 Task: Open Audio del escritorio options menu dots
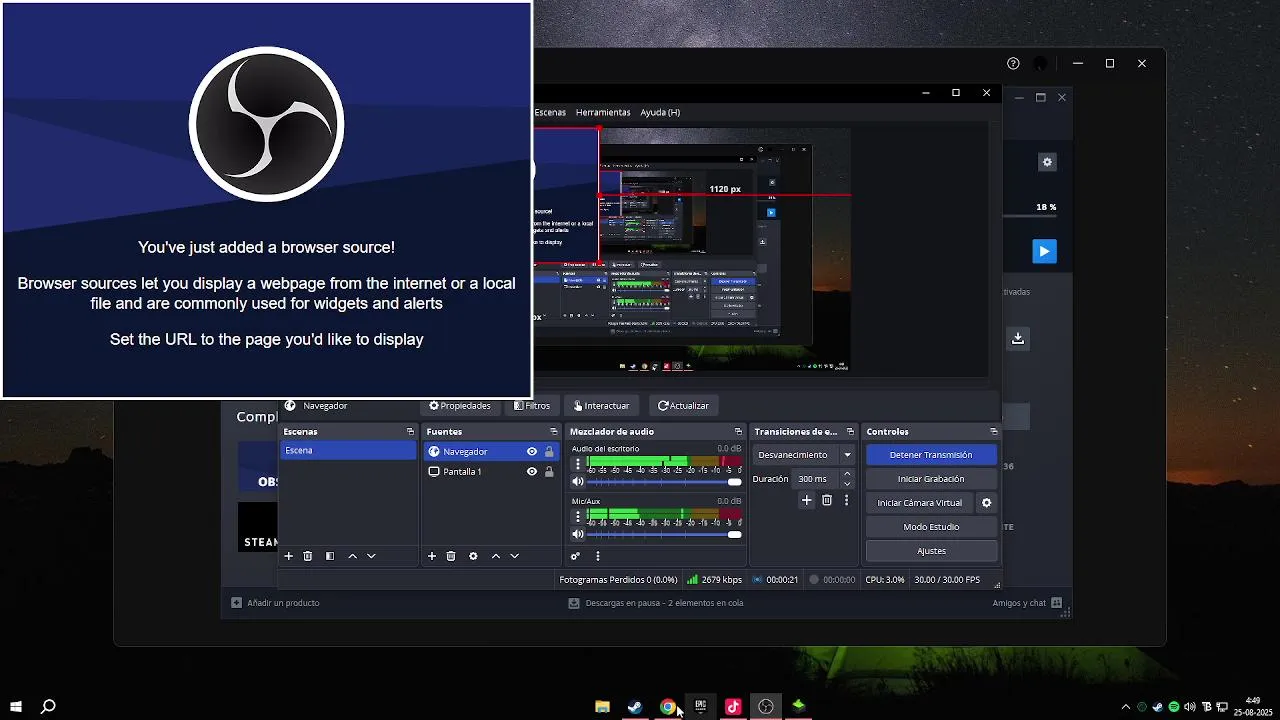[x=577, y=464]
